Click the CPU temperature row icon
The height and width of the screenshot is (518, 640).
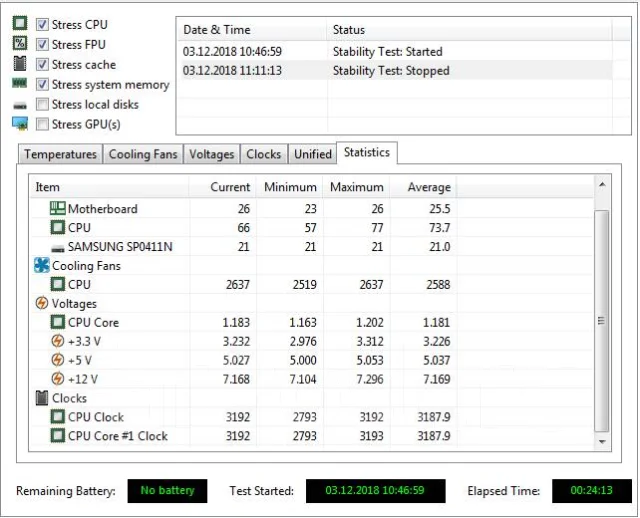coord(58,227)
